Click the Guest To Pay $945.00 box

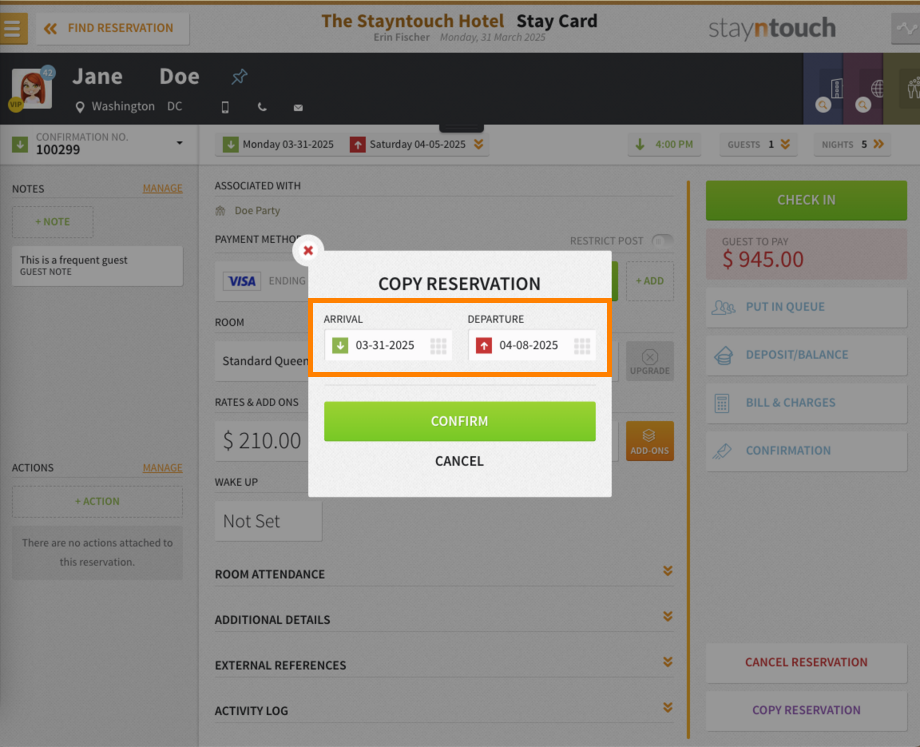[806, 253]
